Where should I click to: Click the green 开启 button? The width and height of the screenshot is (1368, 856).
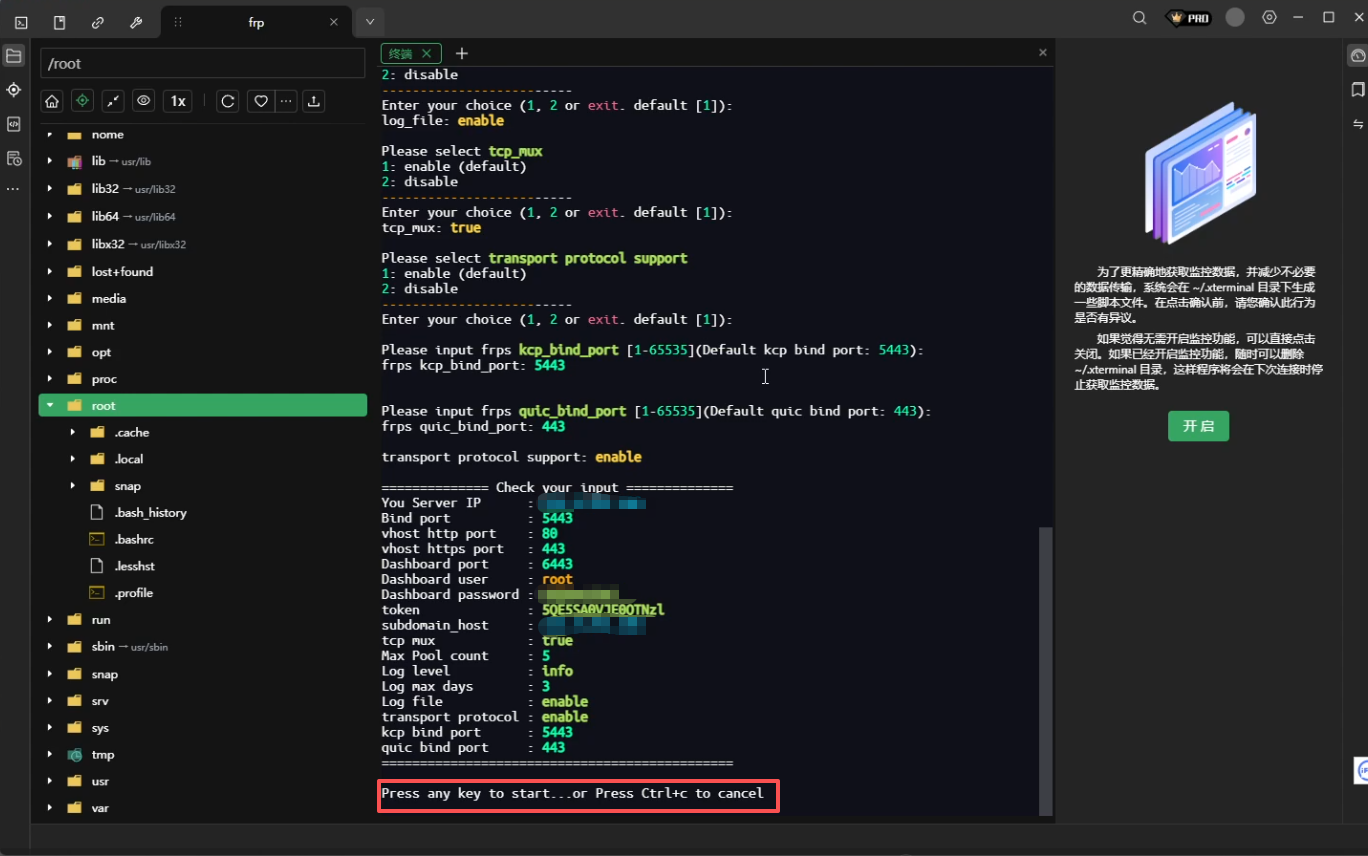coord(1198,426)
